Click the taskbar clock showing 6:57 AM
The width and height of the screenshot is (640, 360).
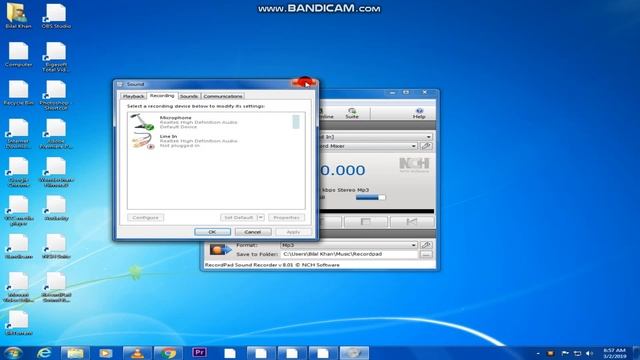point(614,353)
